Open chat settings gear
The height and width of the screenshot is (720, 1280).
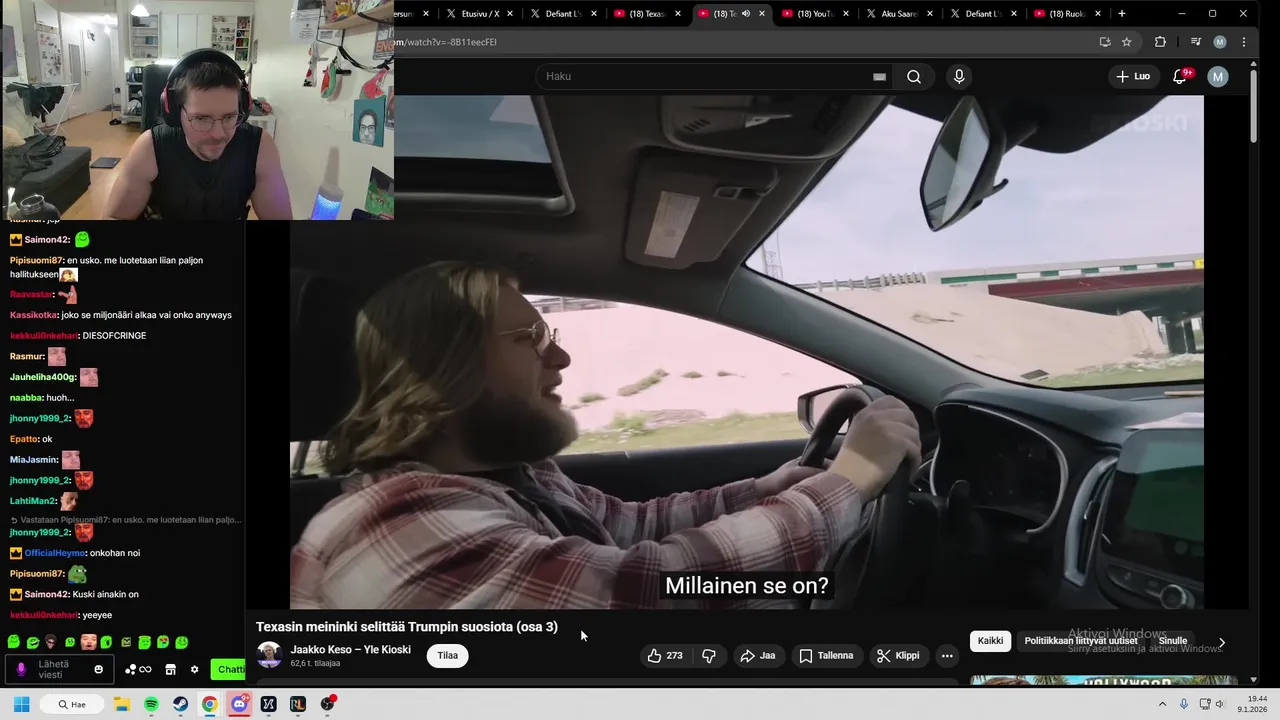coord(195,669)
